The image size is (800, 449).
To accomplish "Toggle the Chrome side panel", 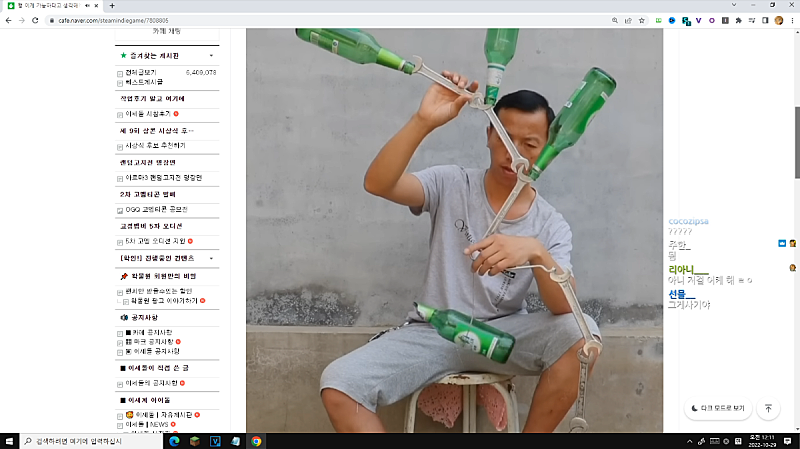I will (x=765, y=20).
